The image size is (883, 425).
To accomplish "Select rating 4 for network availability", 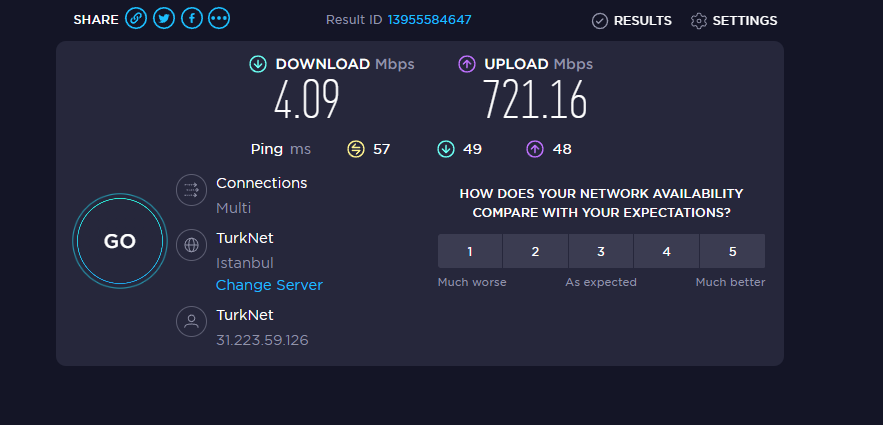I will pos(667,251).
